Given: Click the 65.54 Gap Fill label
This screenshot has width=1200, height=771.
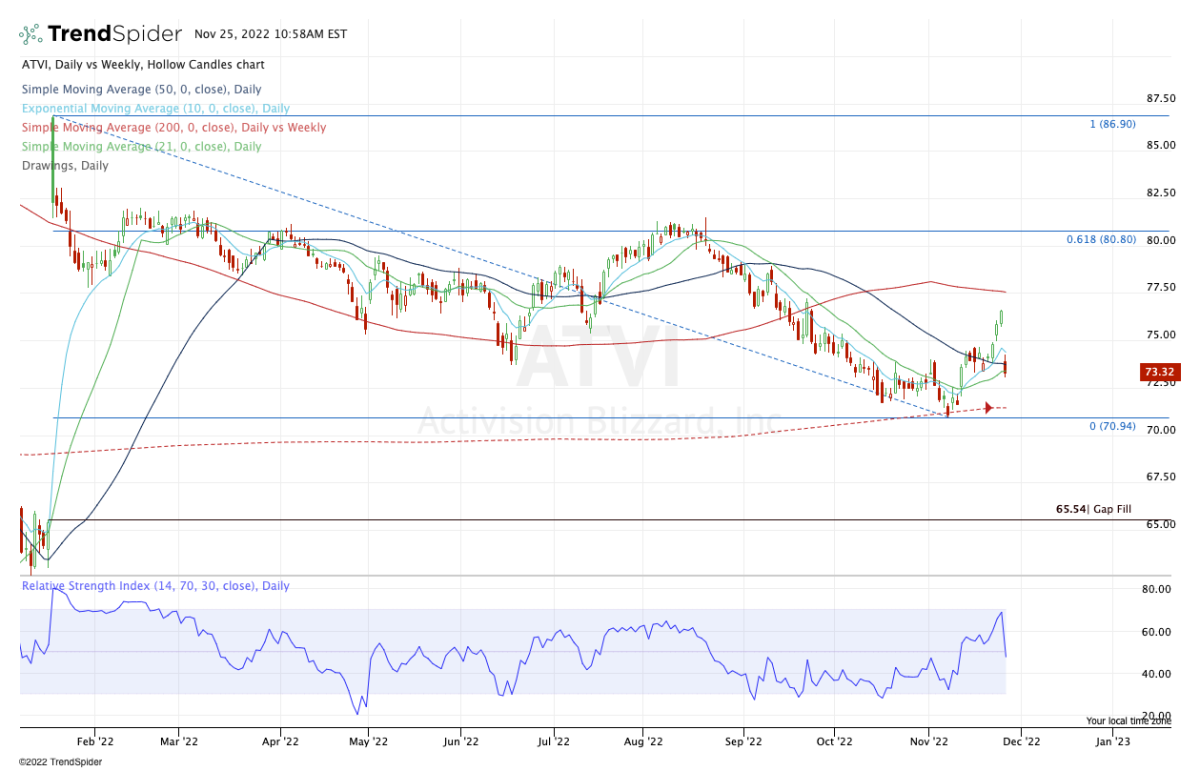Looking at the screenshot, I should click(1094, 509).
